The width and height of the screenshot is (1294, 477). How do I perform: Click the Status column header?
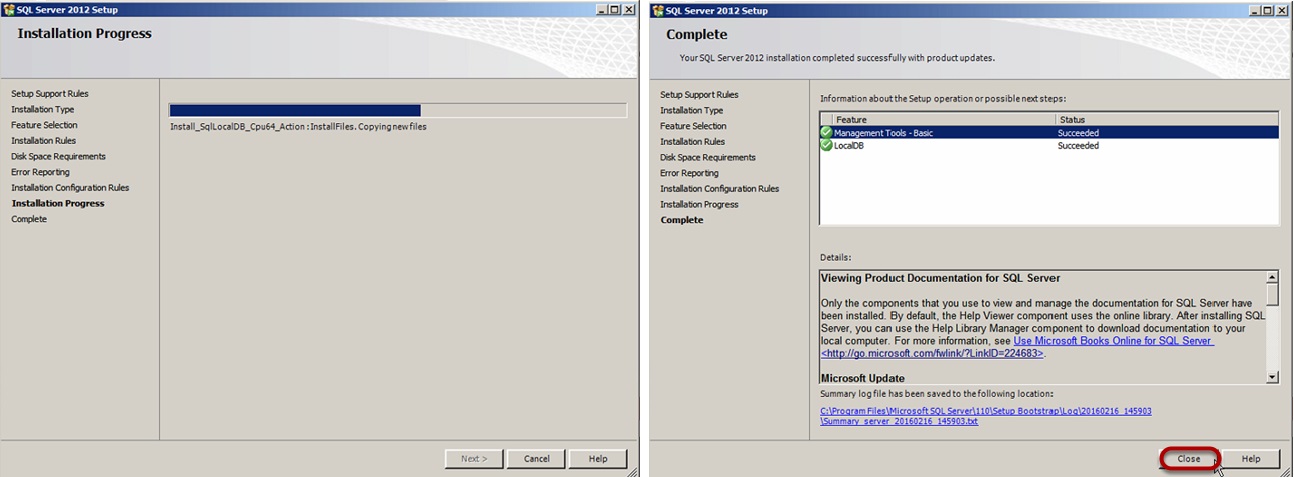[1167, 119]
